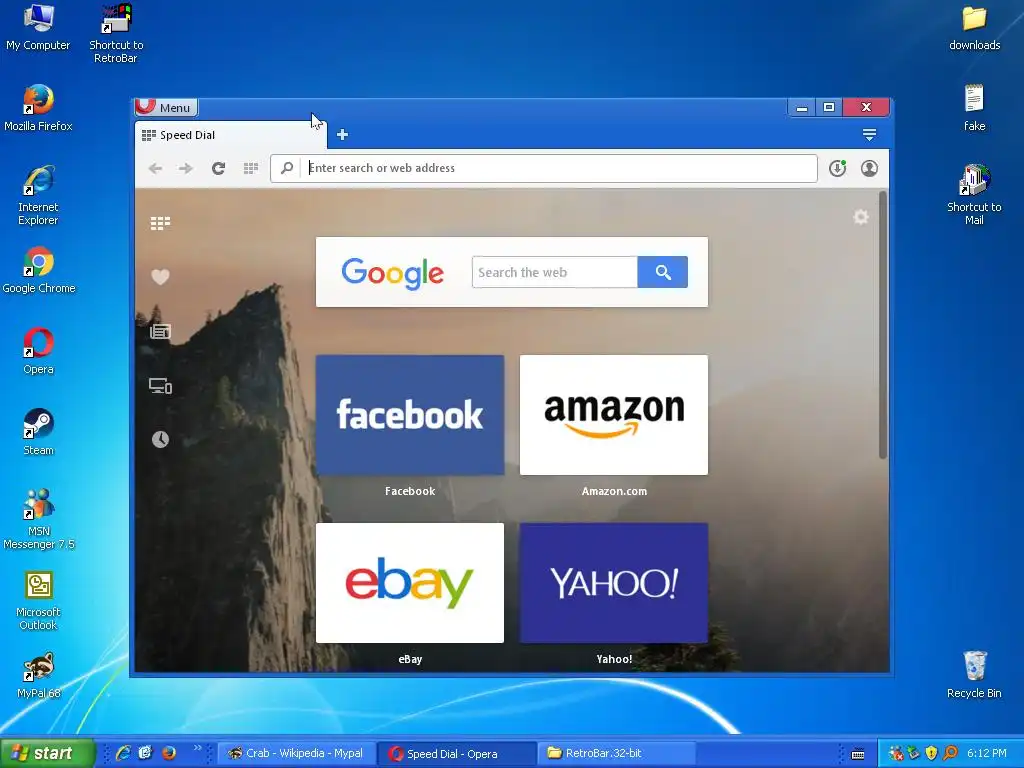Select Internet Explorer desktop icon

(x=38, y=196)
